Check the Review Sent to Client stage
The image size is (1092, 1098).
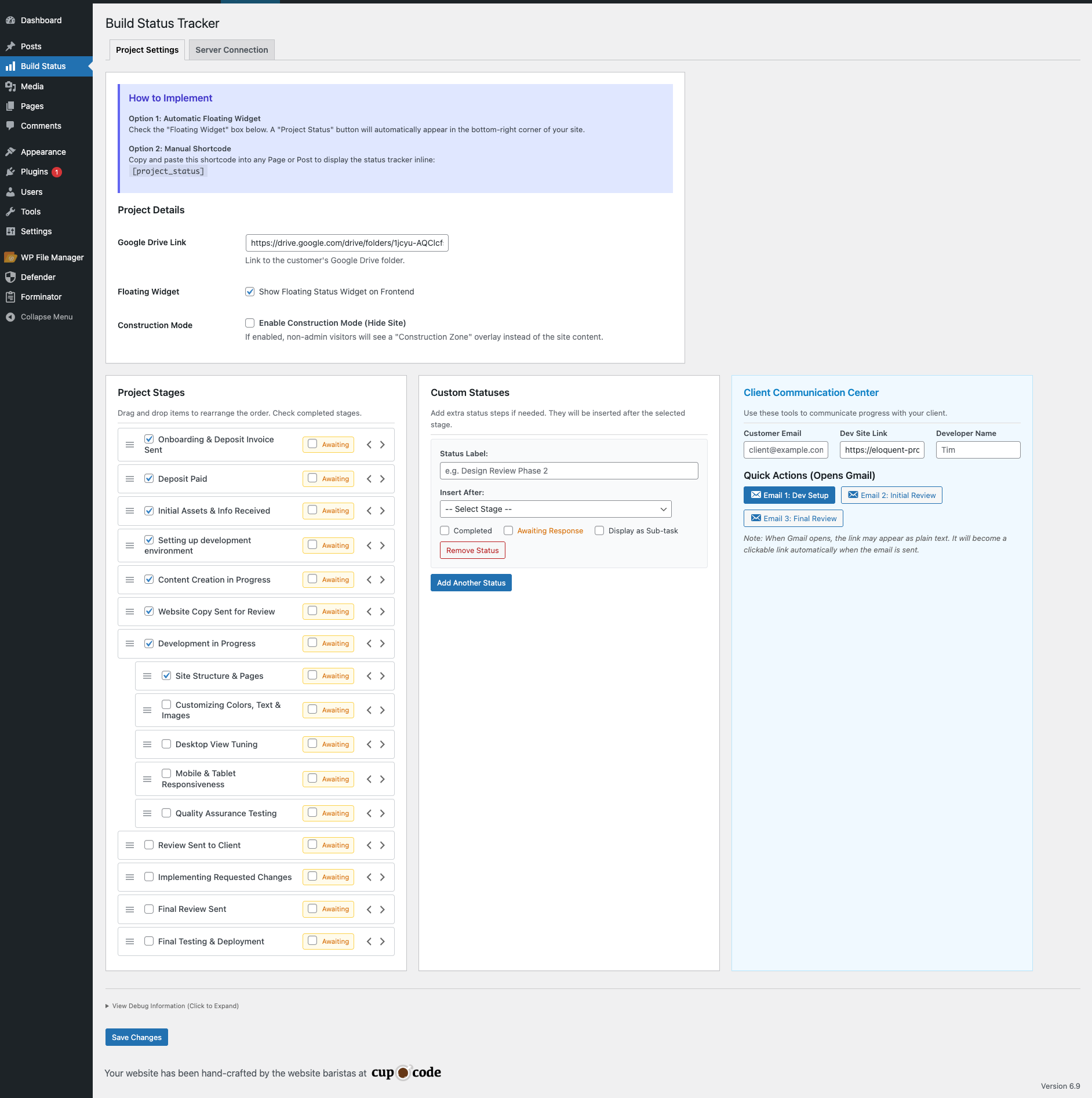(x=149, y=845)
